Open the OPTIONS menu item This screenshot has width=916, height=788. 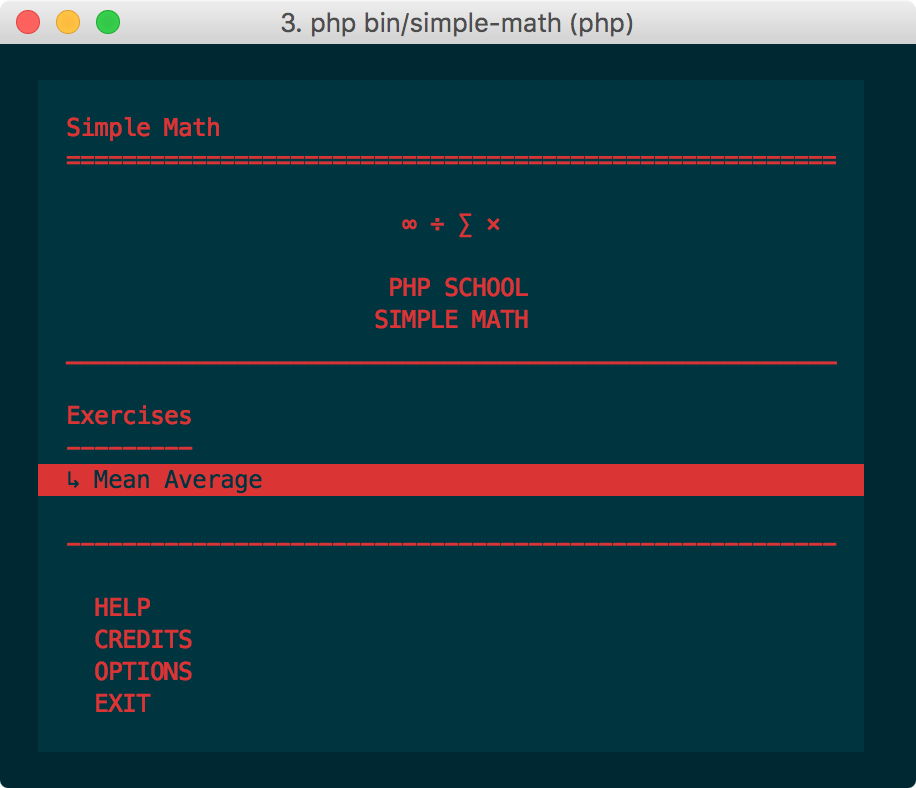point(144,672)
